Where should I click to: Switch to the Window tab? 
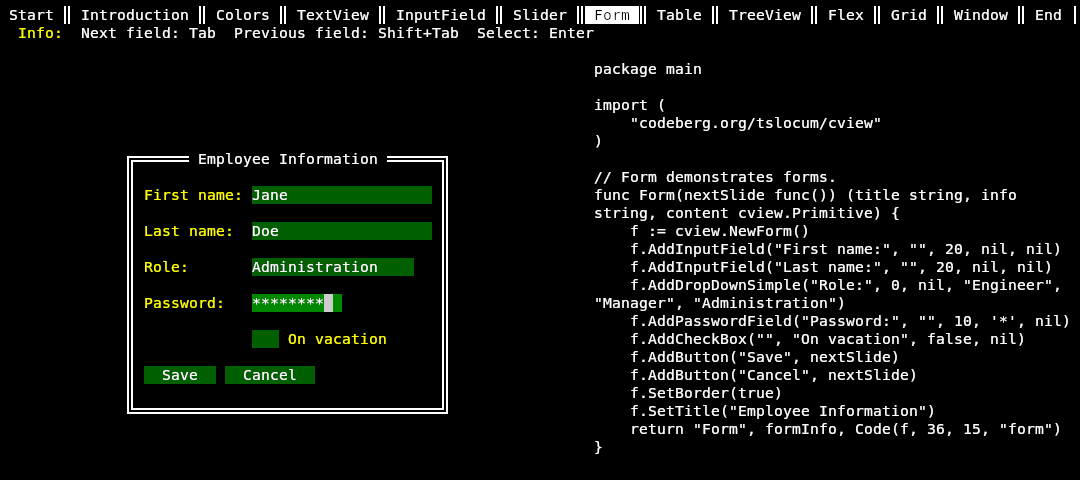[x=980, y=15]
